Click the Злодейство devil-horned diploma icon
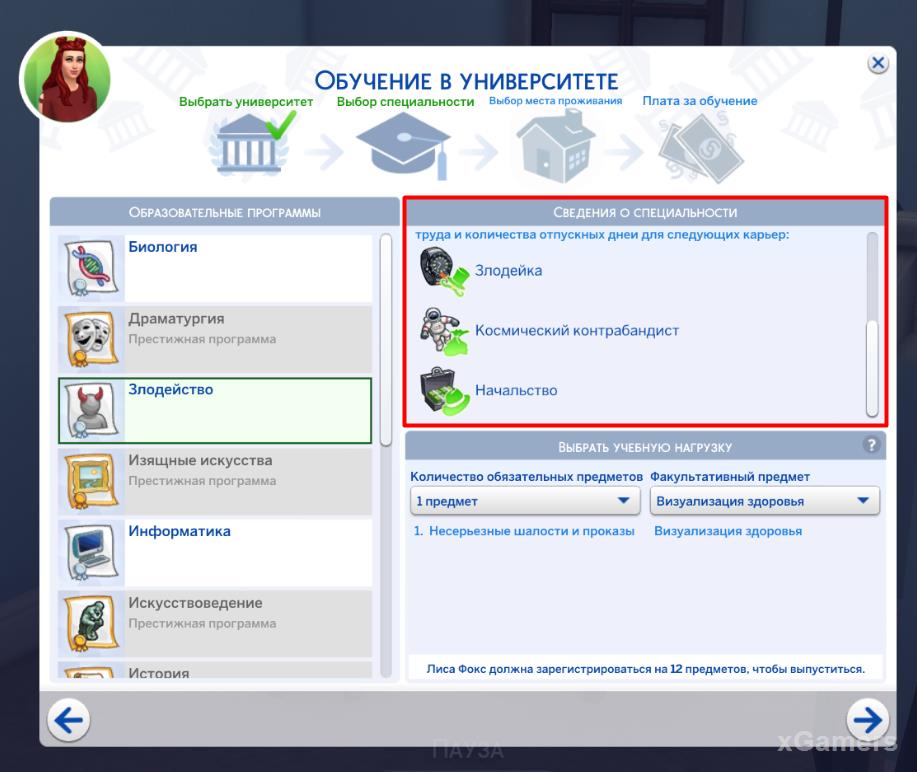Screen dimensions: 917x772 point(91,411)
